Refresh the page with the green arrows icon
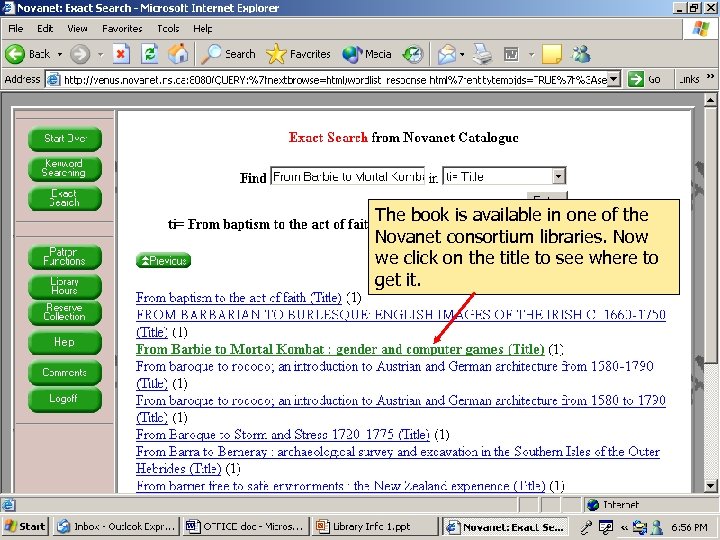720x540 pixels. coord(150,54)
